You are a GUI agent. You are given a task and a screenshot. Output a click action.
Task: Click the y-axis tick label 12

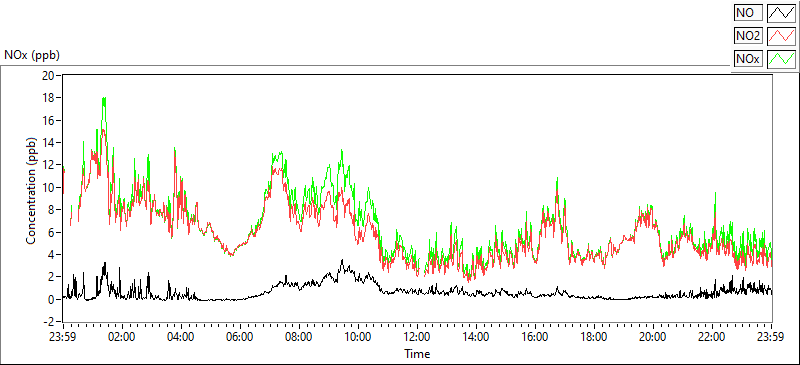(x=49, y=165)
